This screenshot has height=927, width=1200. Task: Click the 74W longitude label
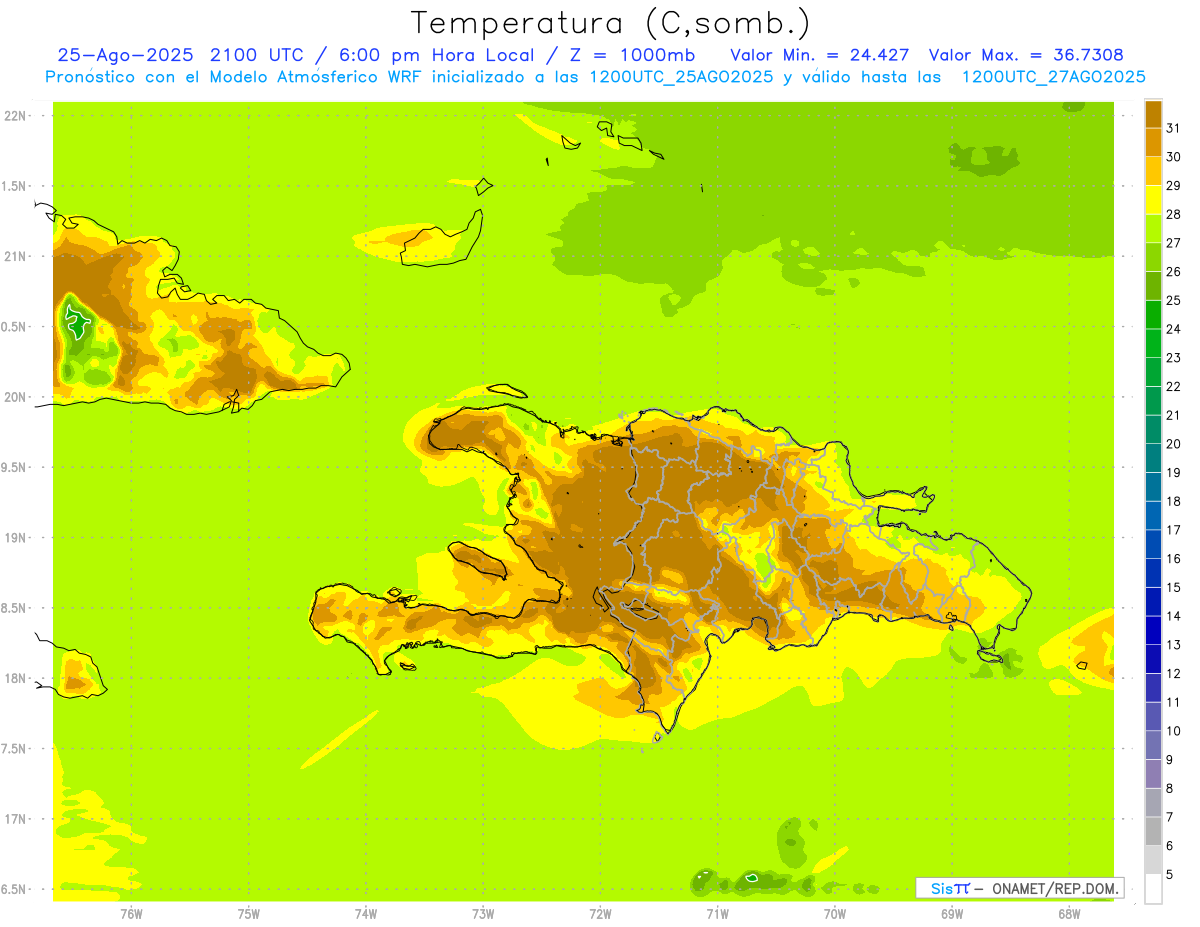coord(366,914)
